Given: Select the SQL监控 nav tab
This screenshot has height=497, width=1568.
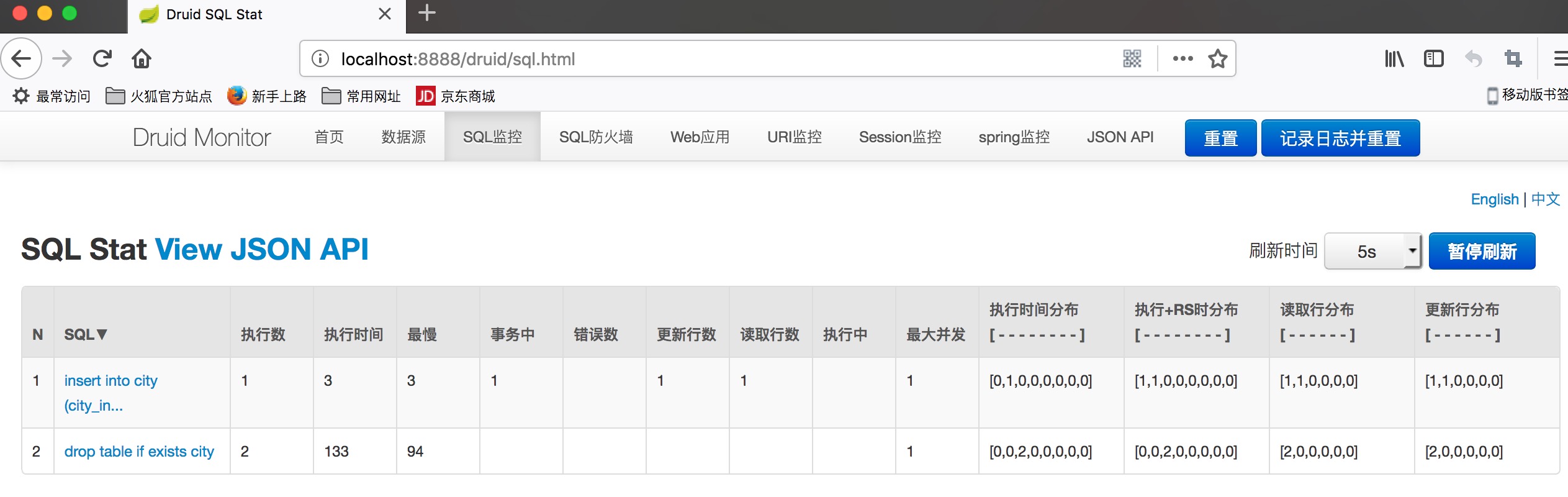Looking at the screenshot, I should point(492,137).
